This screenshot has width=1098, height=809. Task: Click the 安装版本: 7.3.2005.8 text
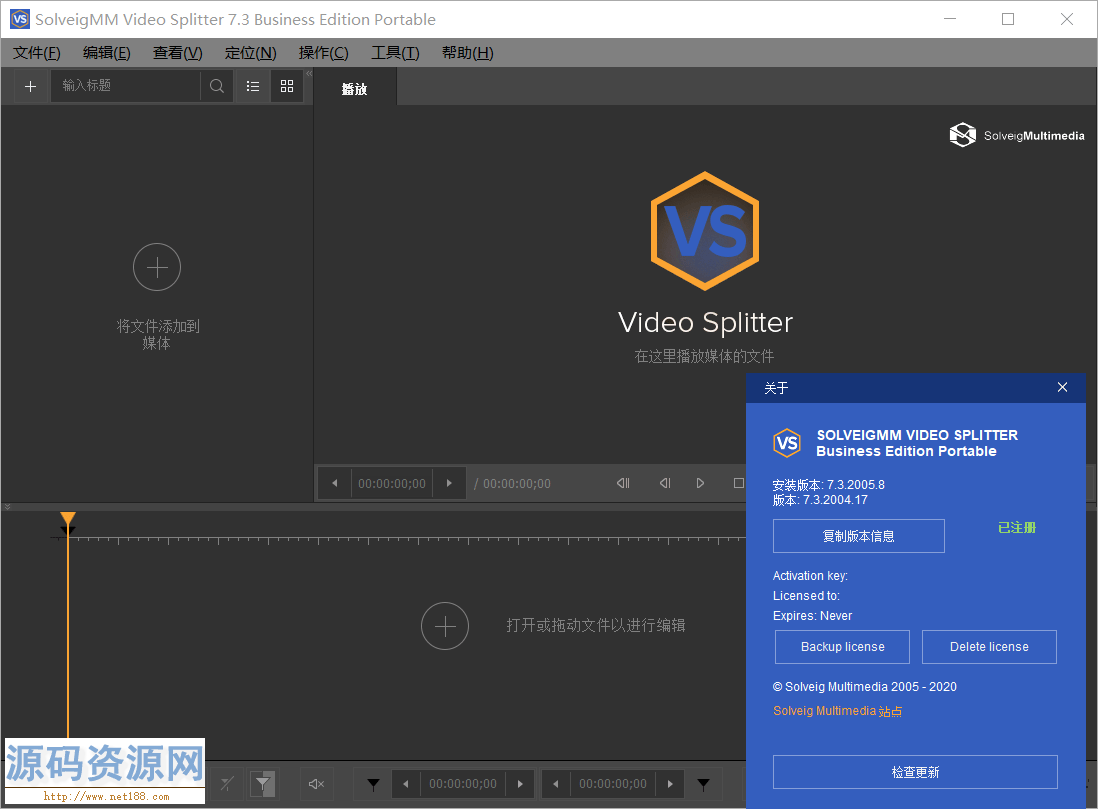pos(828,485)
